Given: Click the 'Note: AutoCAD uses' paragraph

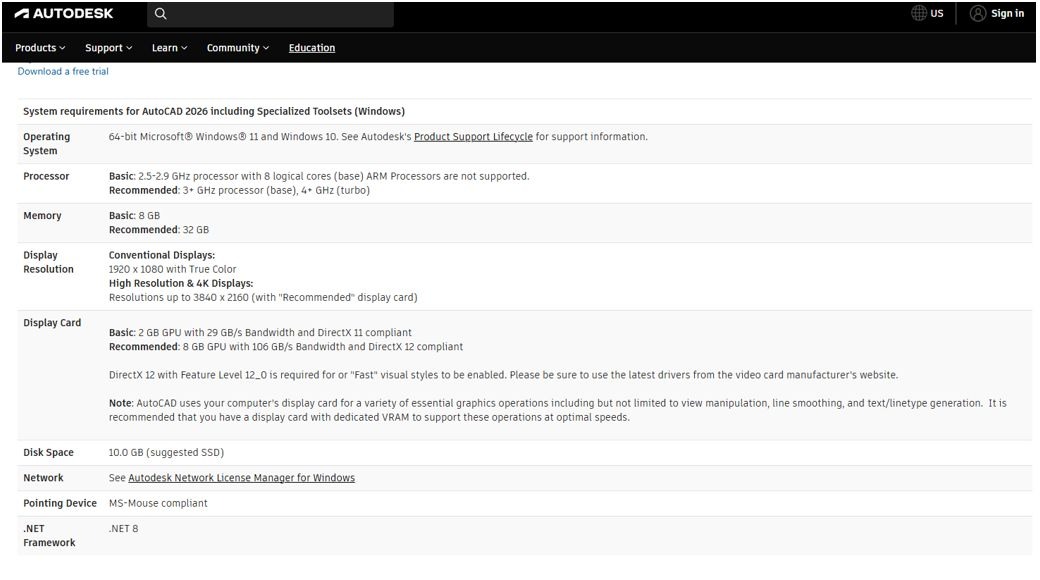Looking at the screenshot, I should (558, 410).
